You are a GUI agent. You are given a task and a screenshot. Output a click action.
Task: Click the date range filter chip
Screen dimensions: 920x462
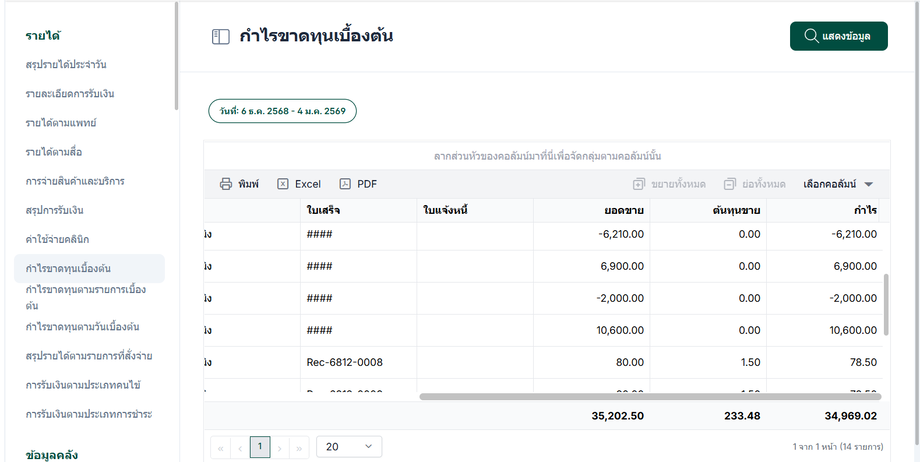tap(282, 111)
